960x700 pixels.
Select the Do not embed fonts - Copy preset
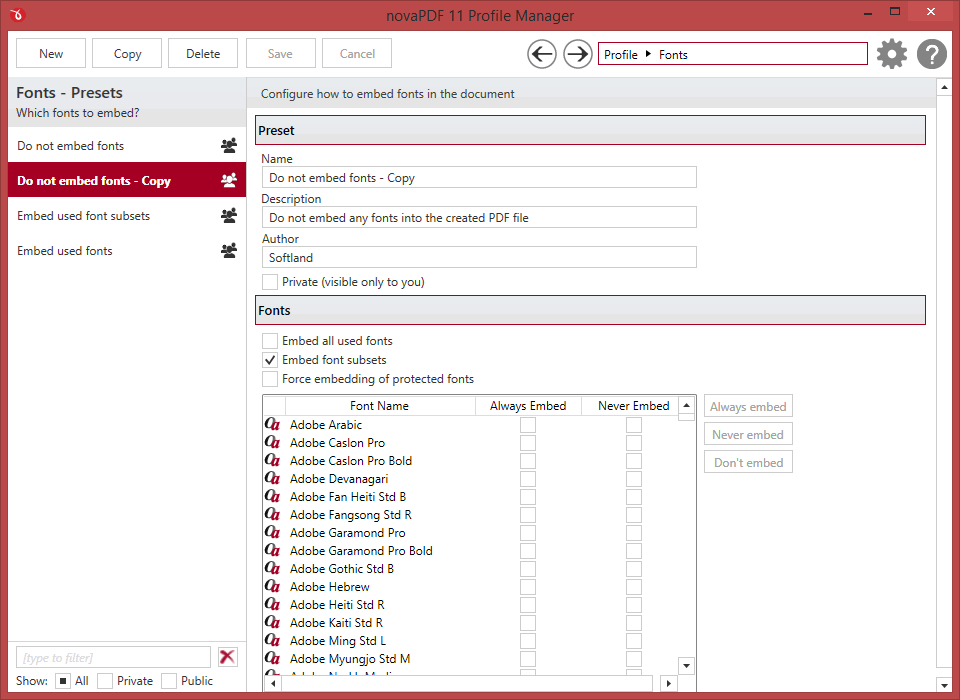(x=127, y=181)
